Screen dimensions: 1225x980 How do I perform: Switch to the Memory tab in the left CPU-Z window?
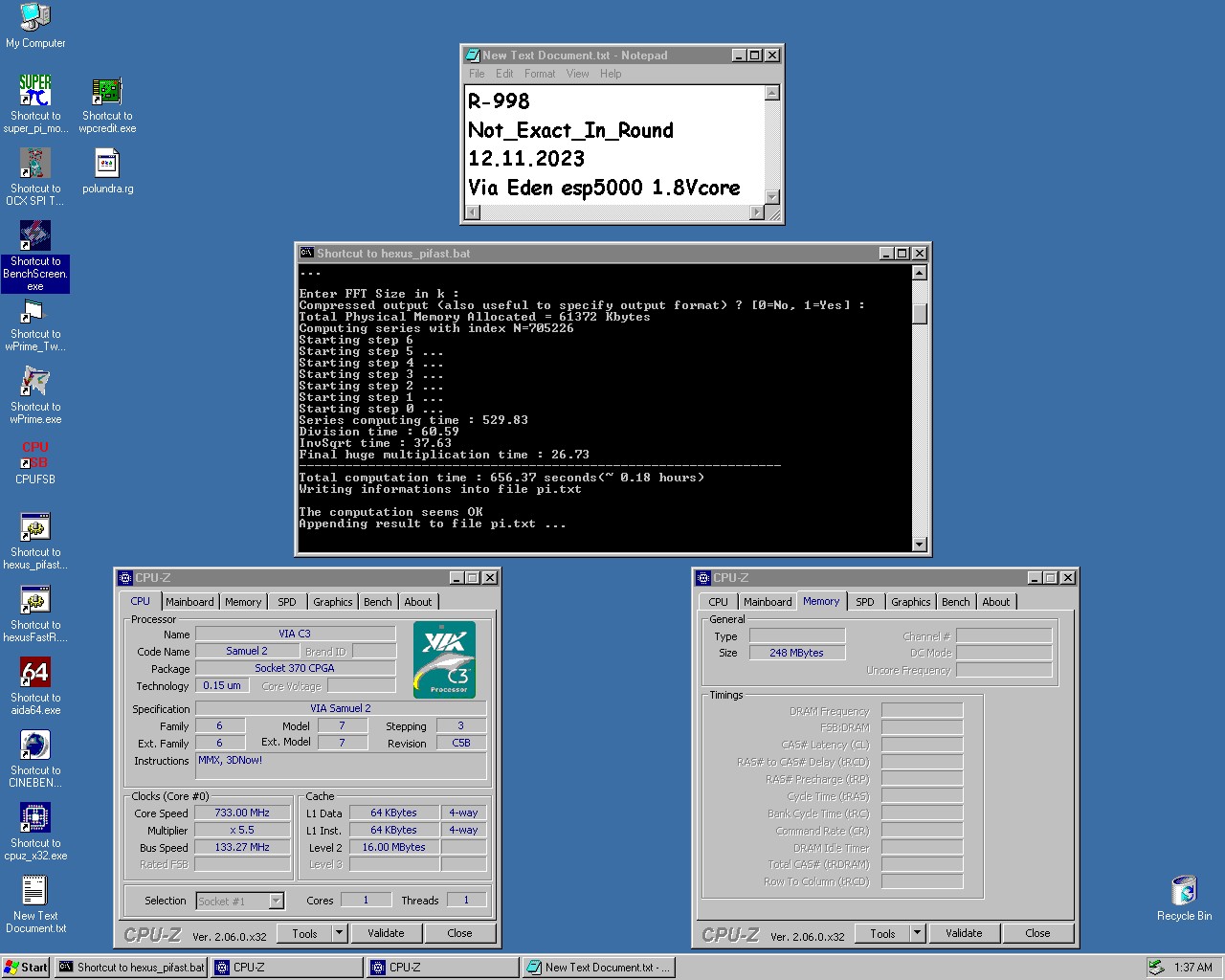coord(243,602)
